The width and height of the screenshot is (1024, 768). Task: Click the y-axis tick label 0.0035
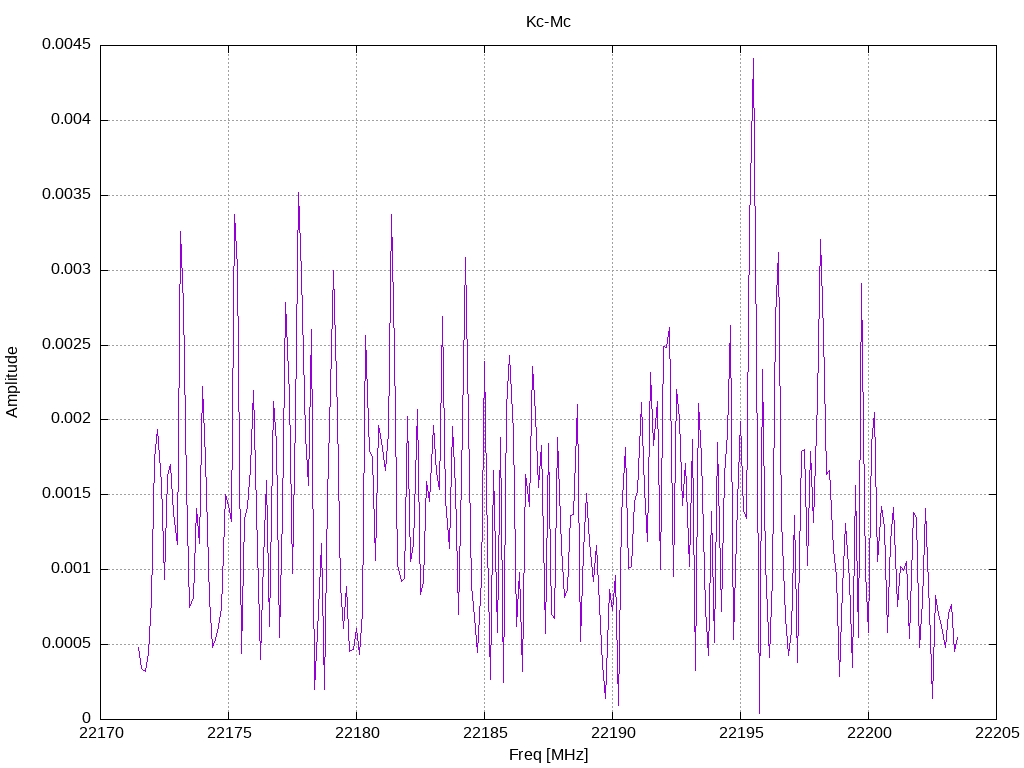coord(67,195)
